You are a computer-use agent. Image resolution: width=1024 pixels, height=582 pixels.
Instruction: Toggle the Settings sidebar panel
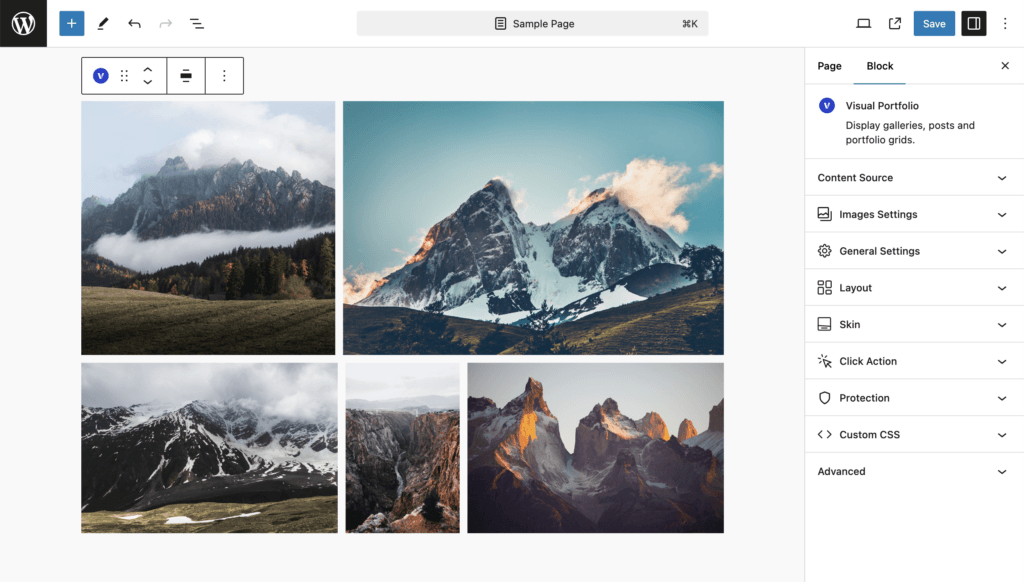click(974, 24)
